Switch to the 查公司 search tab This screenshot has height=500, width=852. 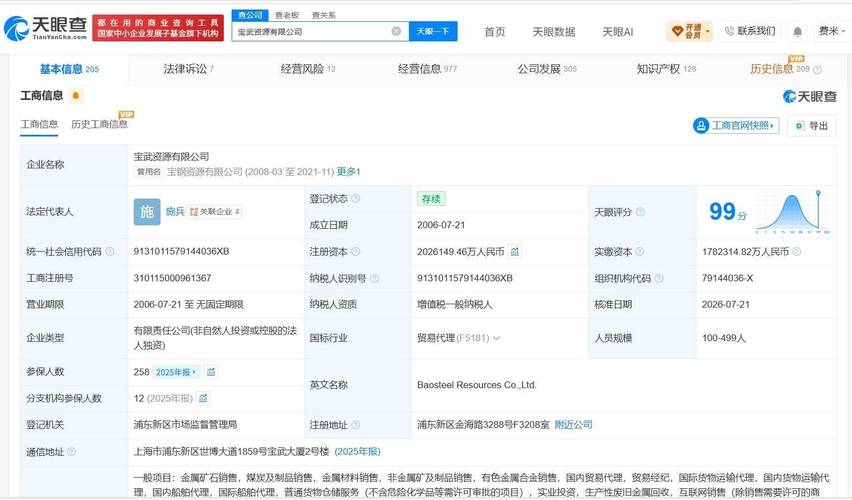click(x=250, y=15)
